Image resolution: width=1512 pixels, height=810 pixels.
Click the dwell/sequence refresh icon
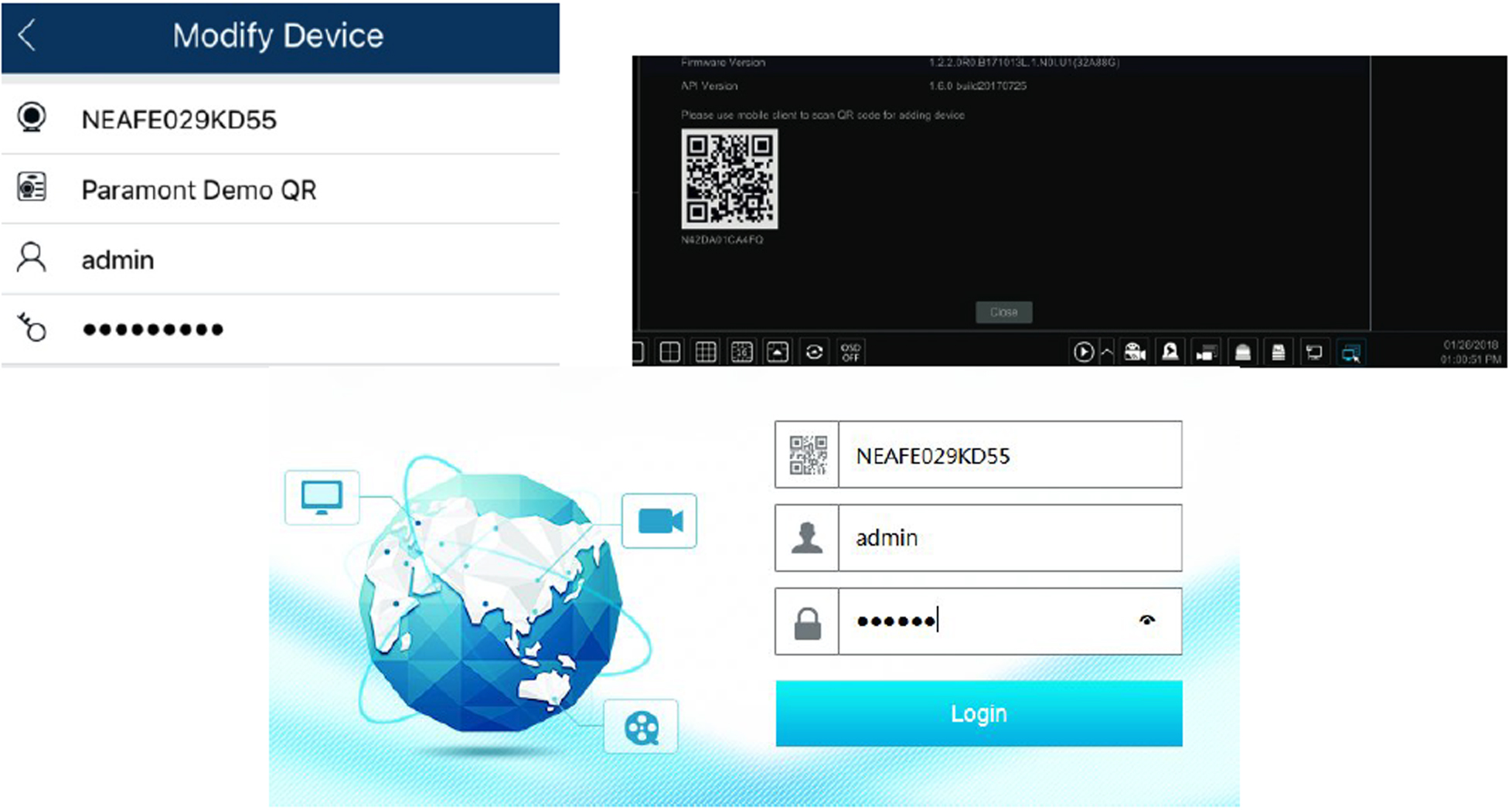814,352
